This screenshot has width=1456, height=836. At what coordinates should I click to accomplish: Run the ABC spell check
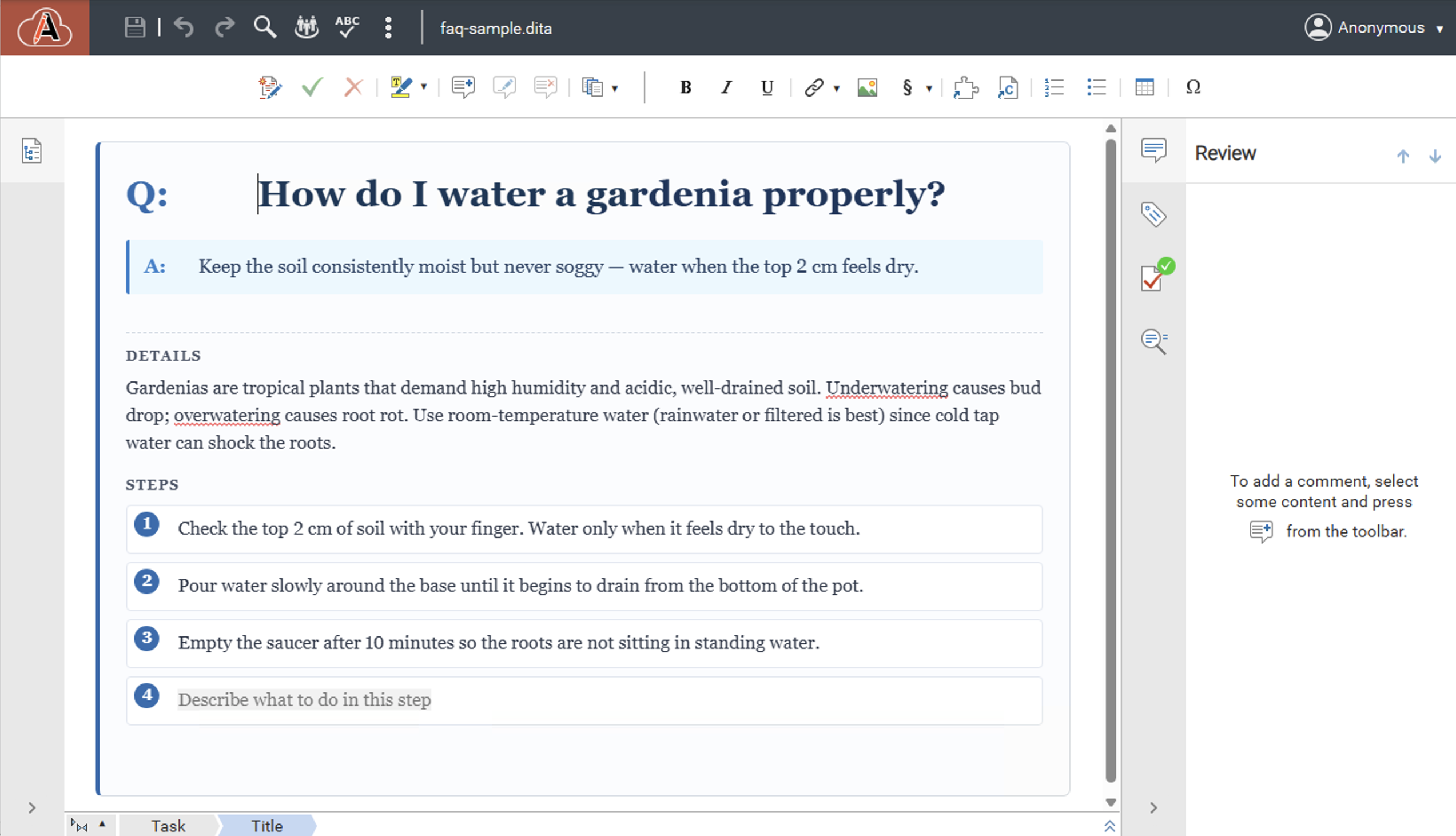(347, 27)
